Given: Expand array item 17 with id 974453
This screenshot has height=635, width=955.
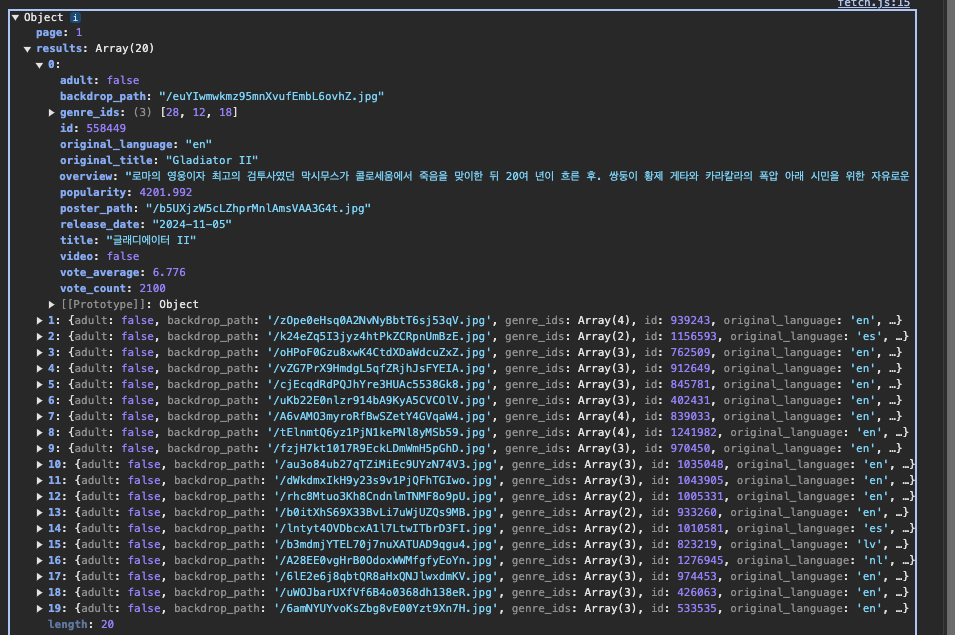Looking at the screenshot, I should coord(40,577).
